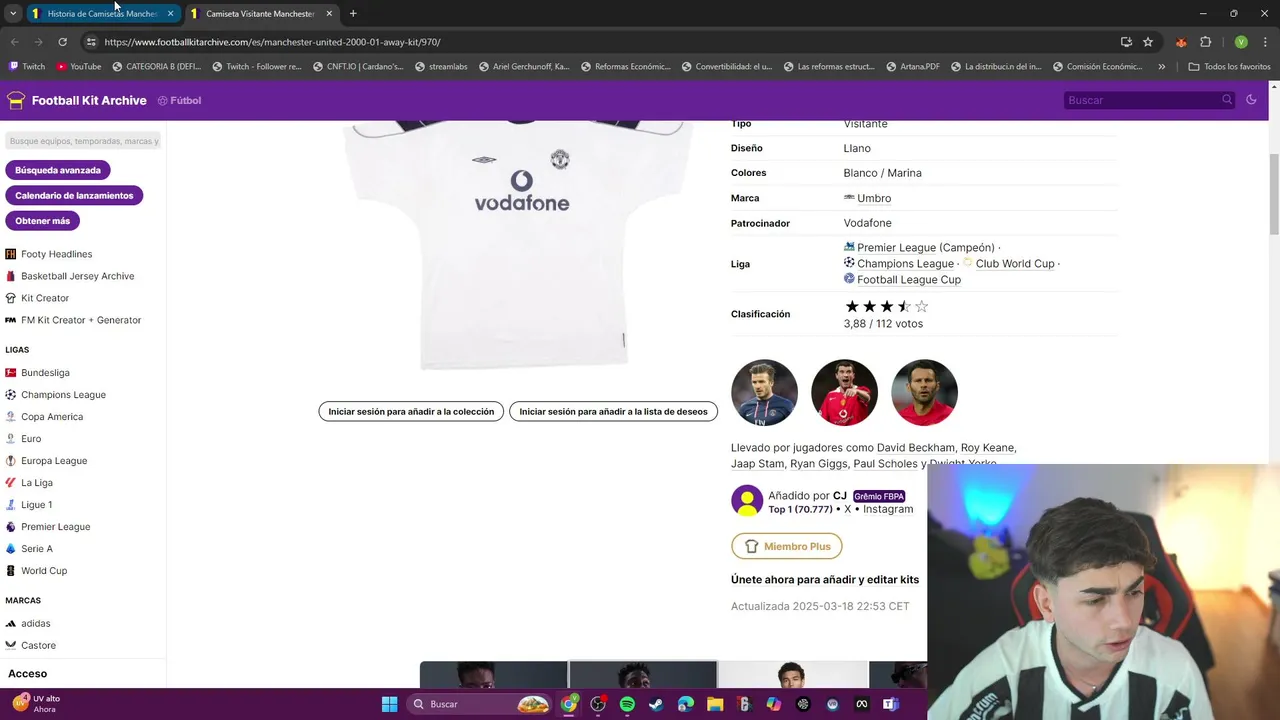Select Copa America in the sidebar
This screenshot has height=720, width=1280.
point(52,416)
